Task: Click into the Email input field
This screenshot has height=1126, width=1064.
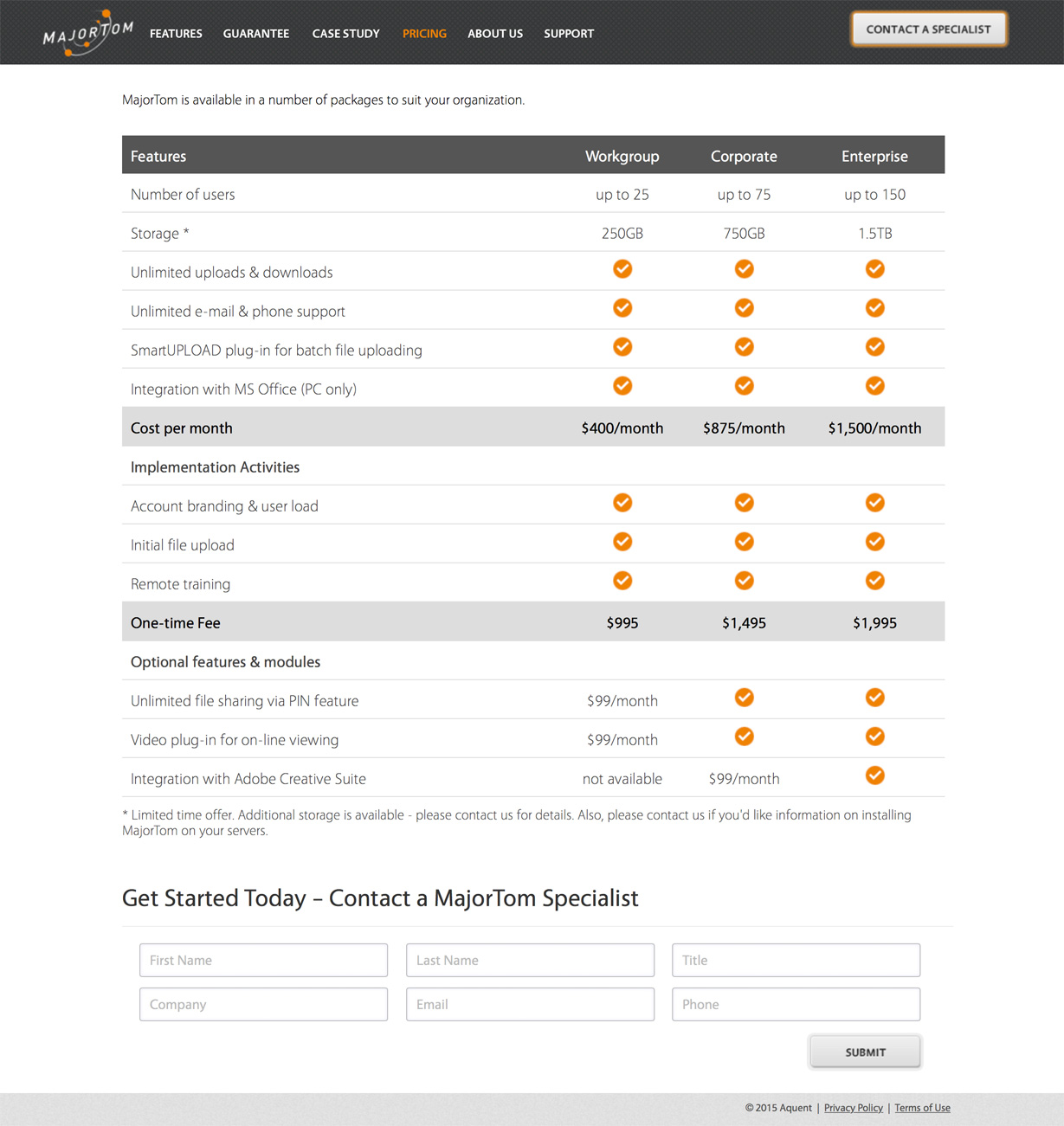Action: (530, 1005)
